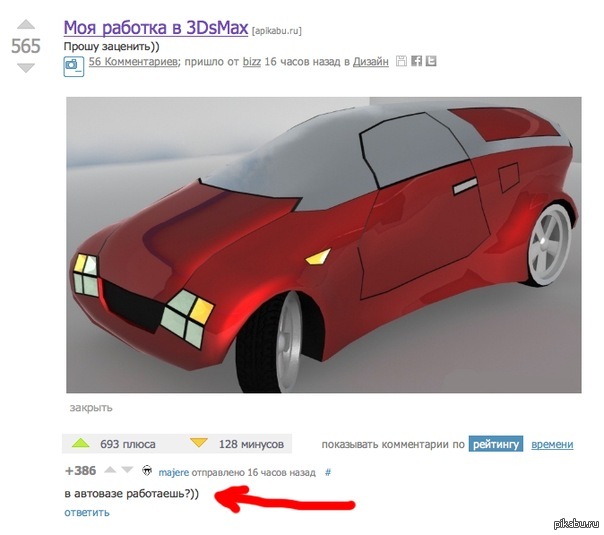
Task: Click the camera image-post icon
Action: (74, 66)
